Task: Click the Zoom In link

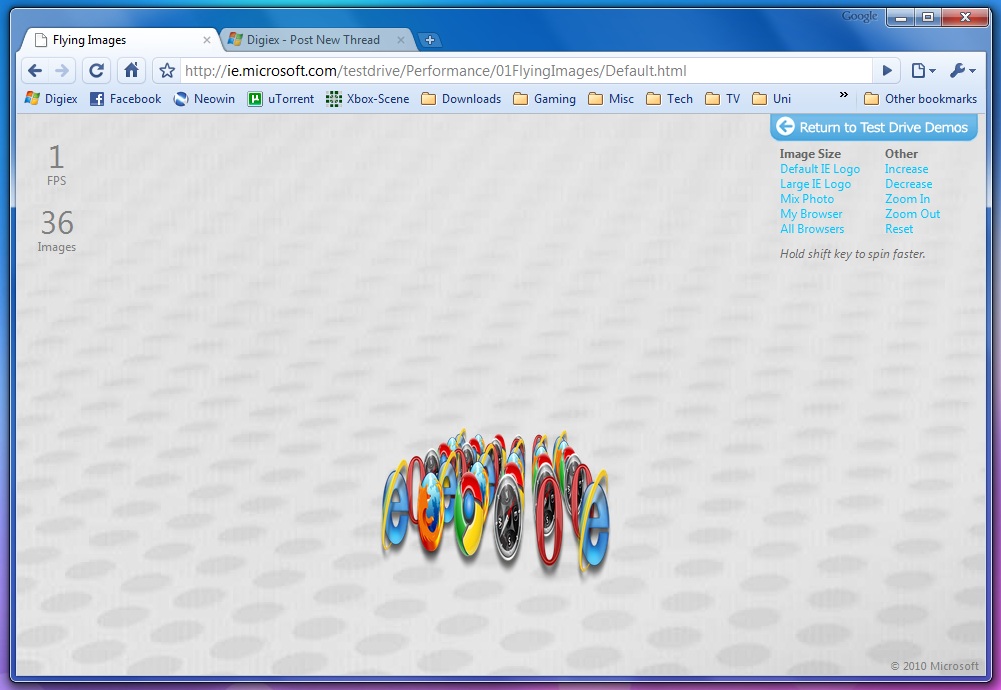Action: click(x=907, y=199)
